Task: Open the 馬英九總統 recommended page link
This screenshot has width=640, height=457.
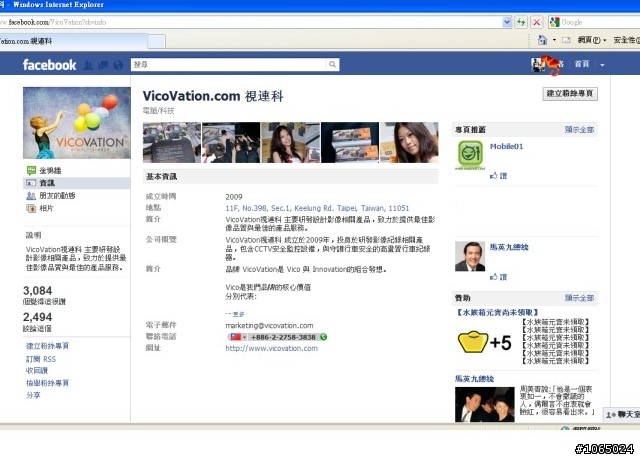Action: (x=509, y=247)
